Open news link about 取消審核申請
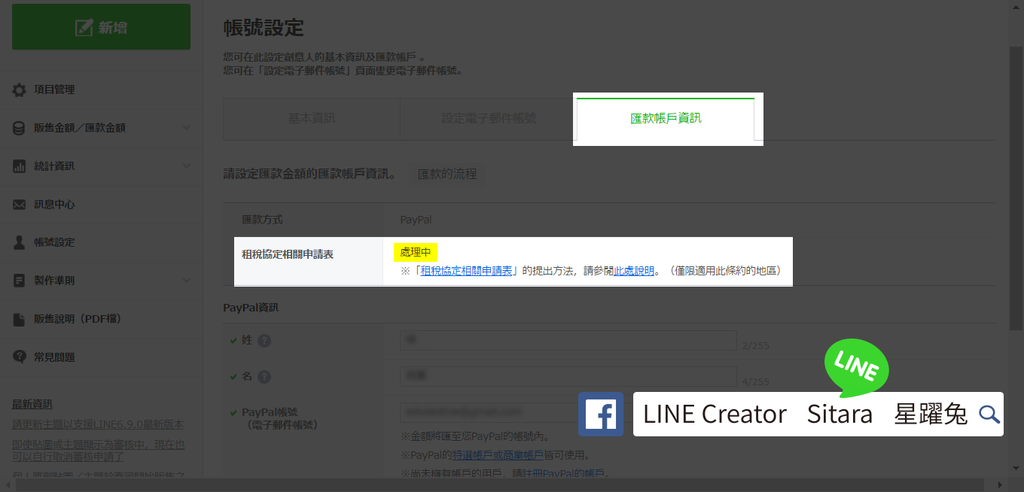 (99, 450)
